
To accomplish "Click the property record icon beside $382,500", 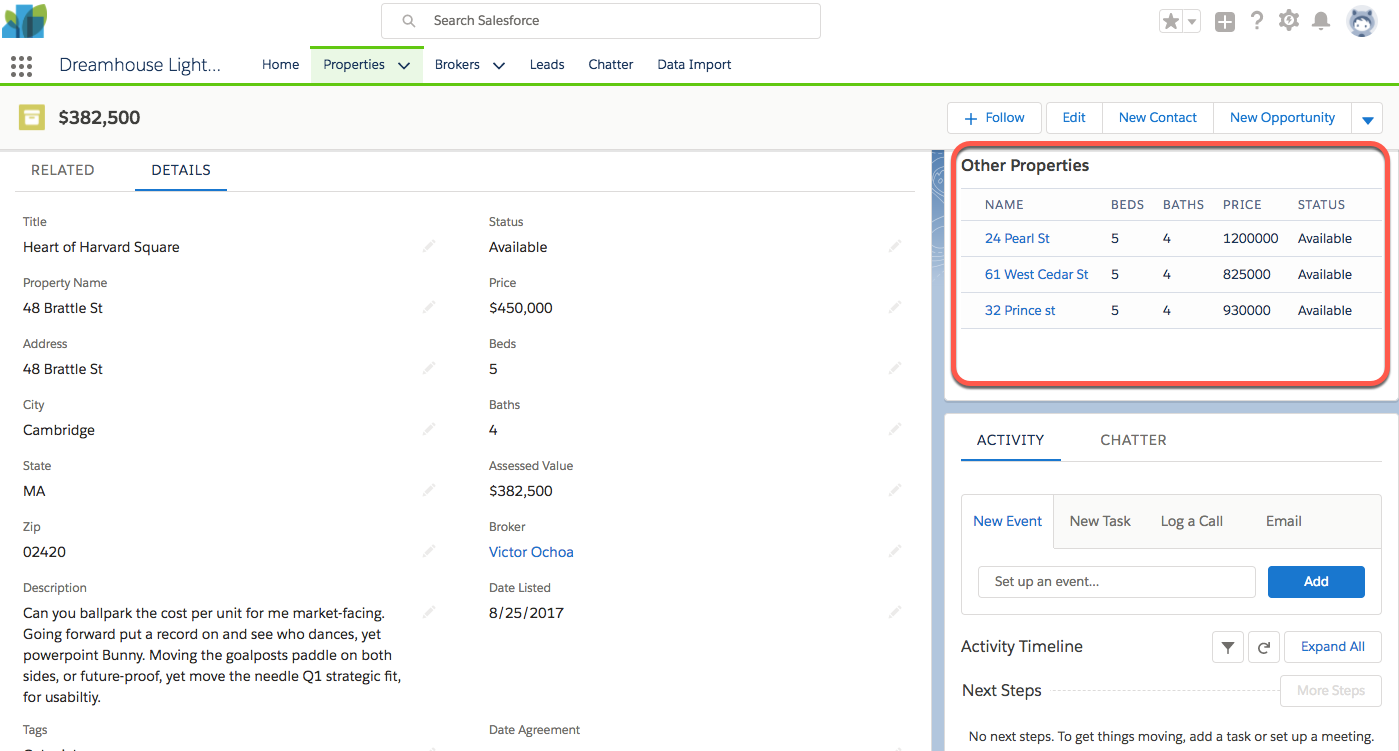I will [32, 117].
